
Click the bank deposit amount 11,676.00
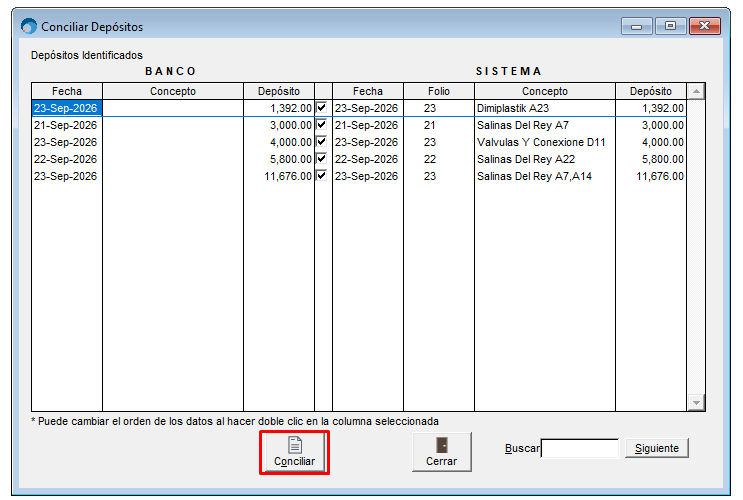tap(279, 176)
